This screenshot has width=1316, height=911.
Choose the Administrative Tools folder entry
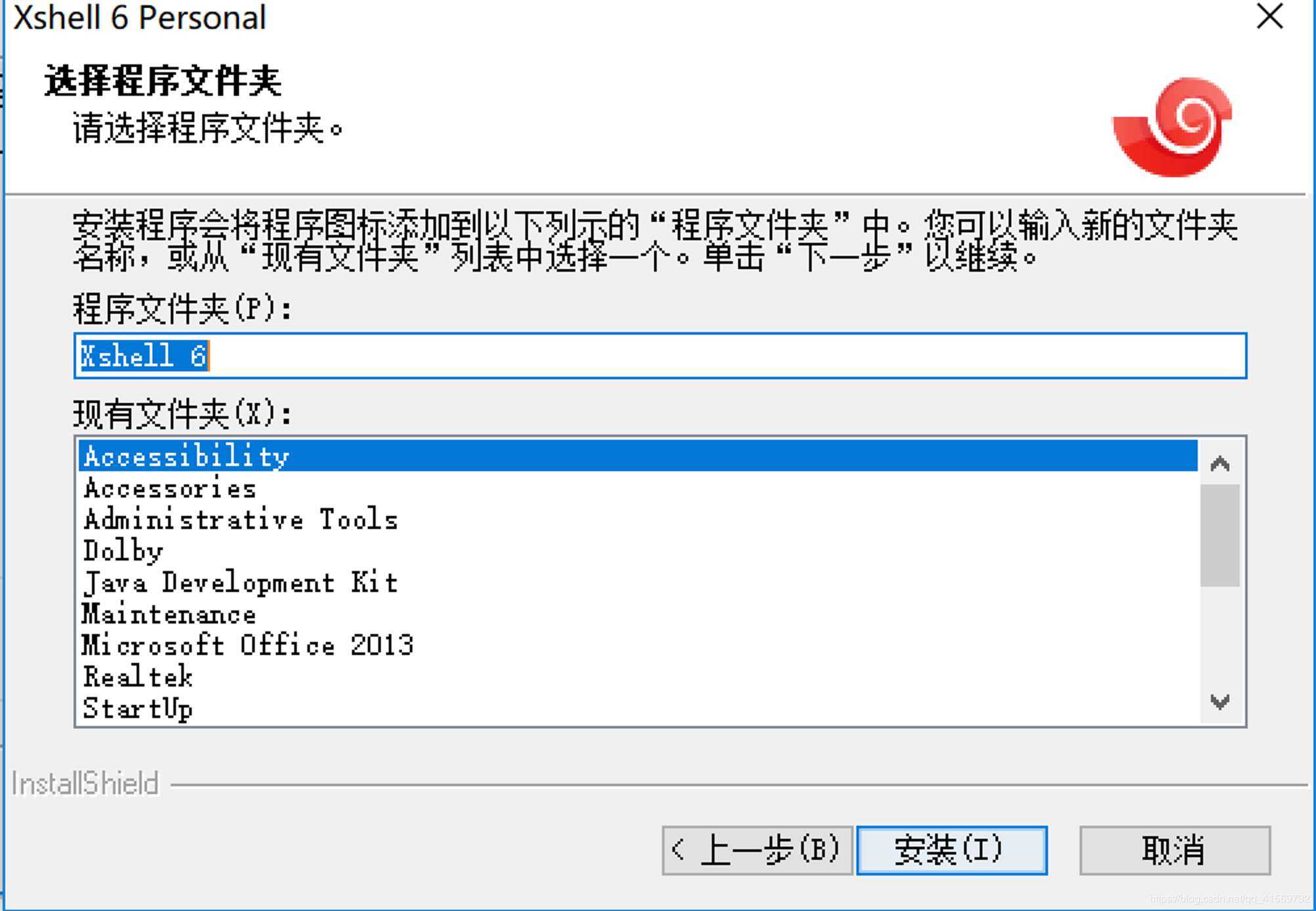[638, 519]
